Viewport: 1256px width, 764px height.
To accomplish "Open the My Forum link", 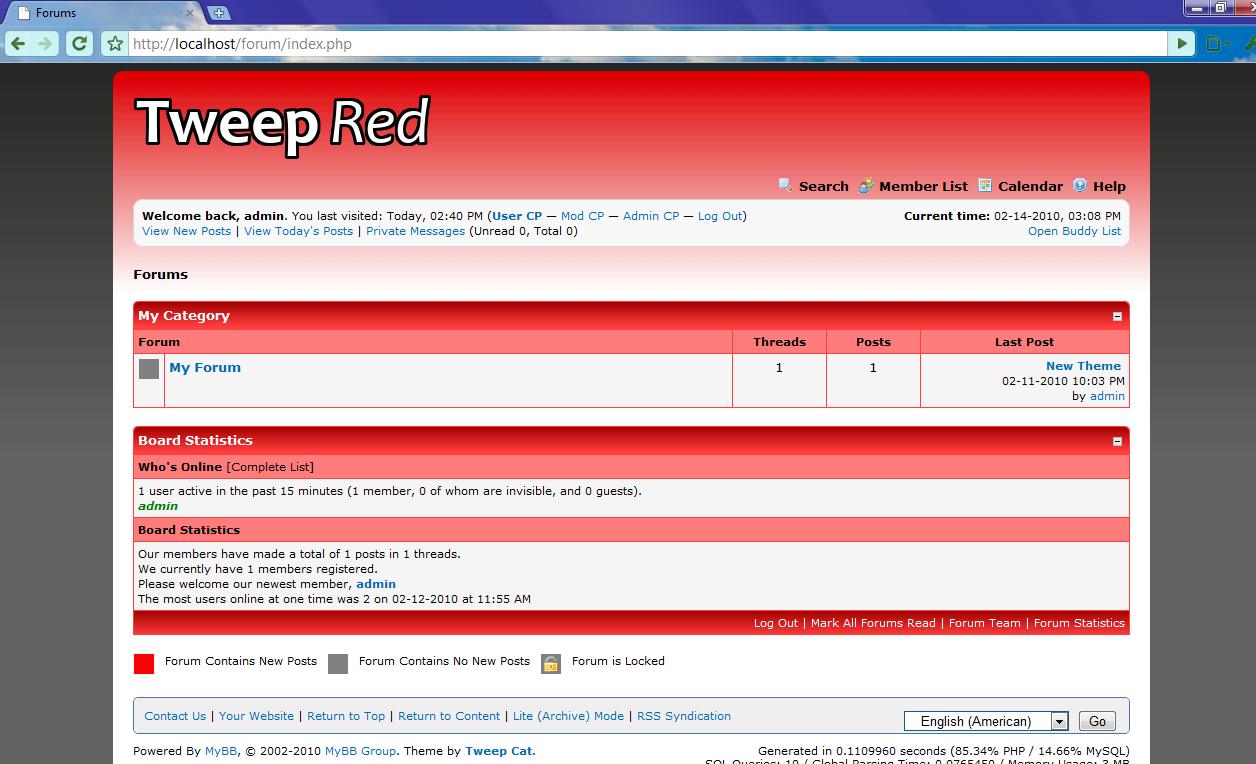I will [205, 367].
